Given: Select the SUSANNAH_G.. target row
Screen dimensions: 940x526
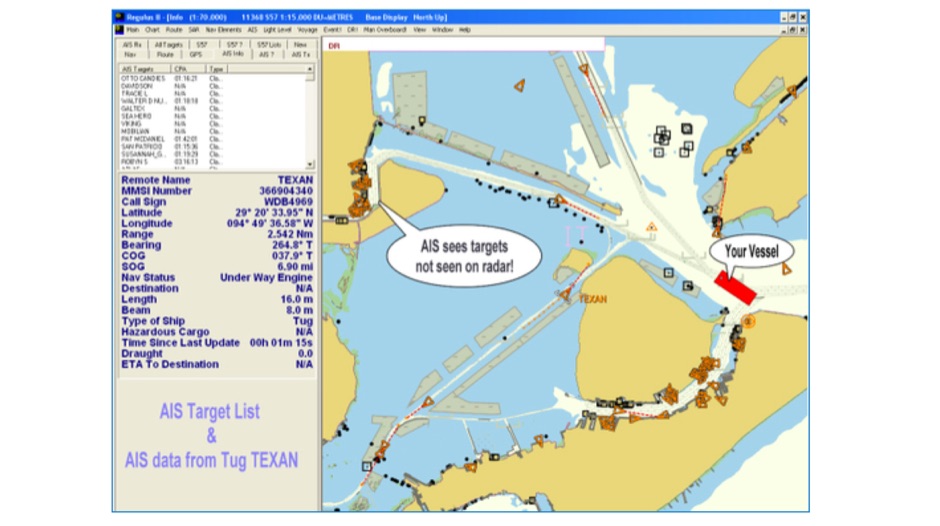Looking at the screenshot, I should [212, 154].
